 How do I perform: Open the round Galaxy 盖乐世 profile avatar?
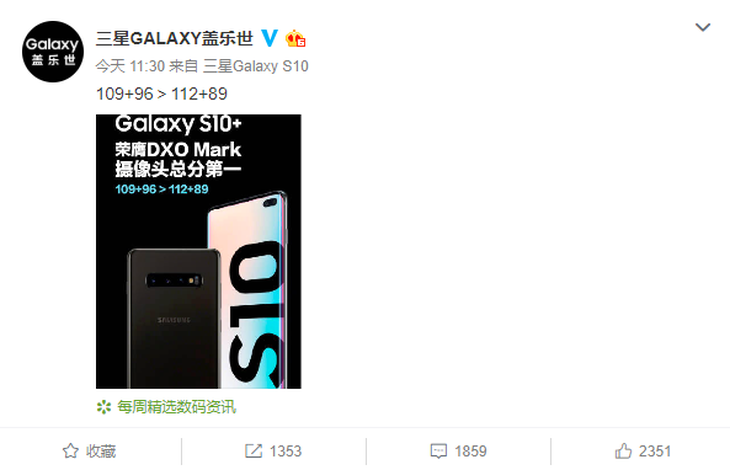(53, 52)
